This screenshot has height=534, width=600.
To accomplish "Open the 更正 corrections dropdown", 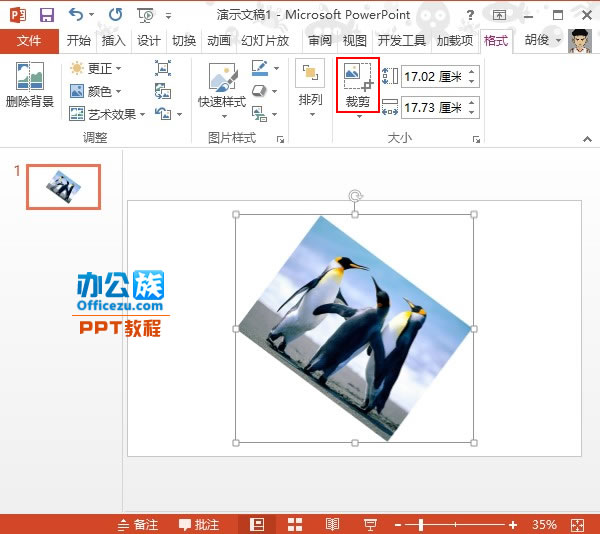I will click(x=96, y=68).
